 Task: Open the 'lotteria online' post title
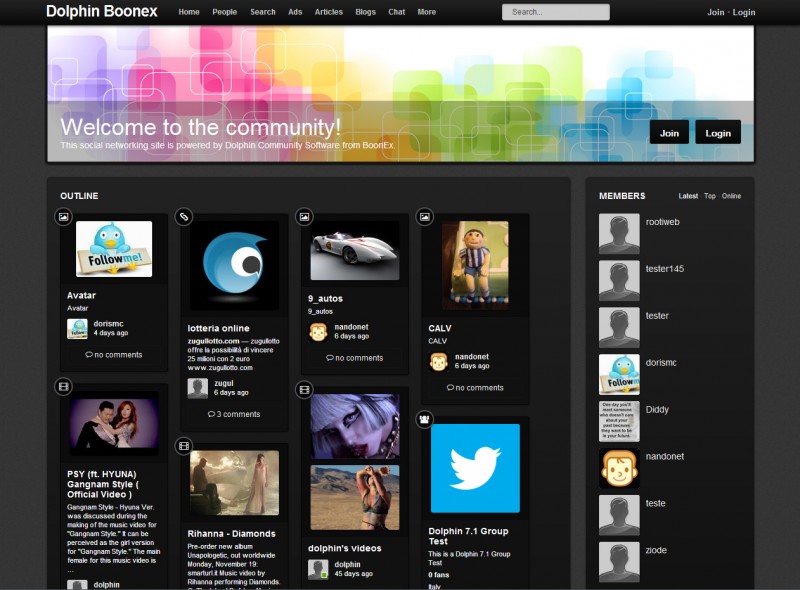click(218, 328)
